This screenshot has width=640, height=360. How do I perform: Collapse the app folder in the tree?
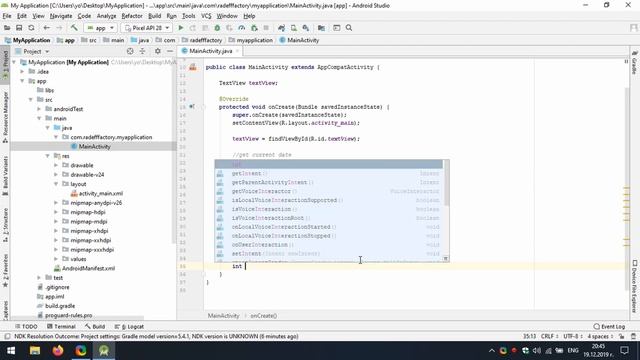click(x=22, y=81)
